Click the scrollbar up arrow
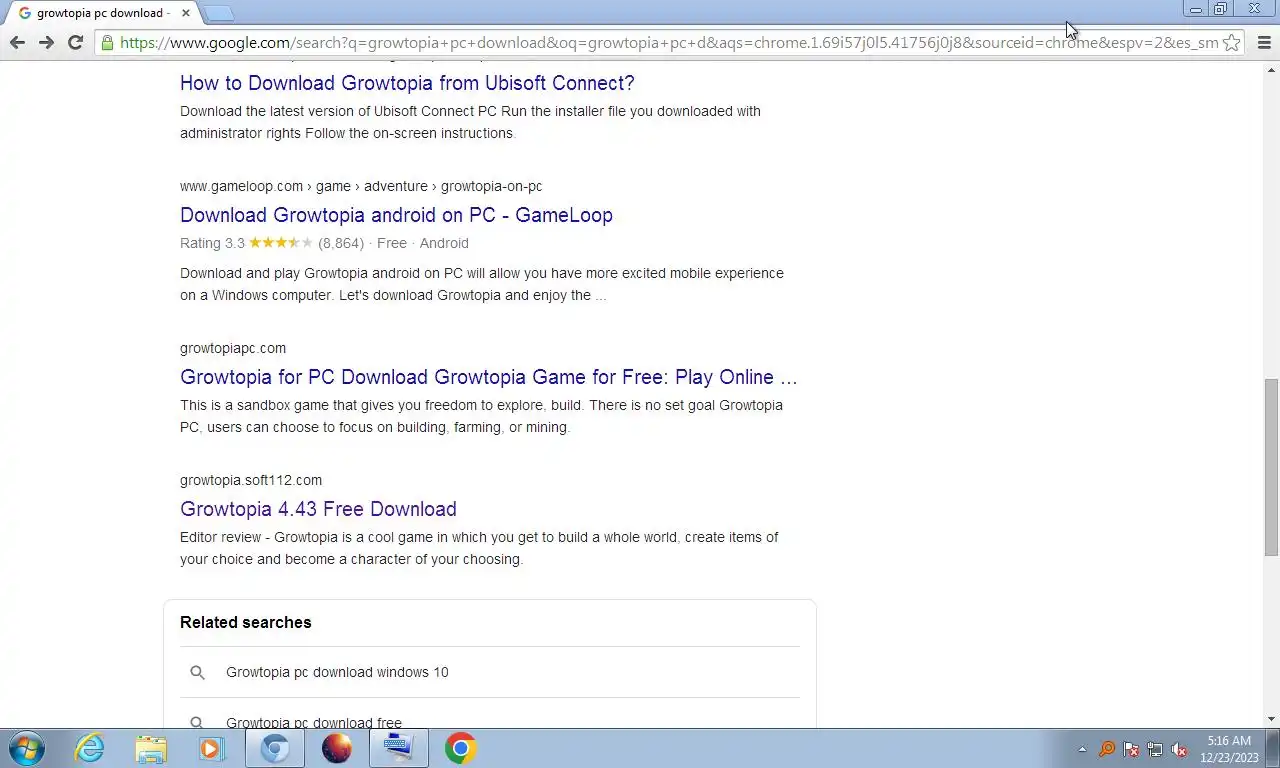1280x768 pixels. (x=1272, y=69)
